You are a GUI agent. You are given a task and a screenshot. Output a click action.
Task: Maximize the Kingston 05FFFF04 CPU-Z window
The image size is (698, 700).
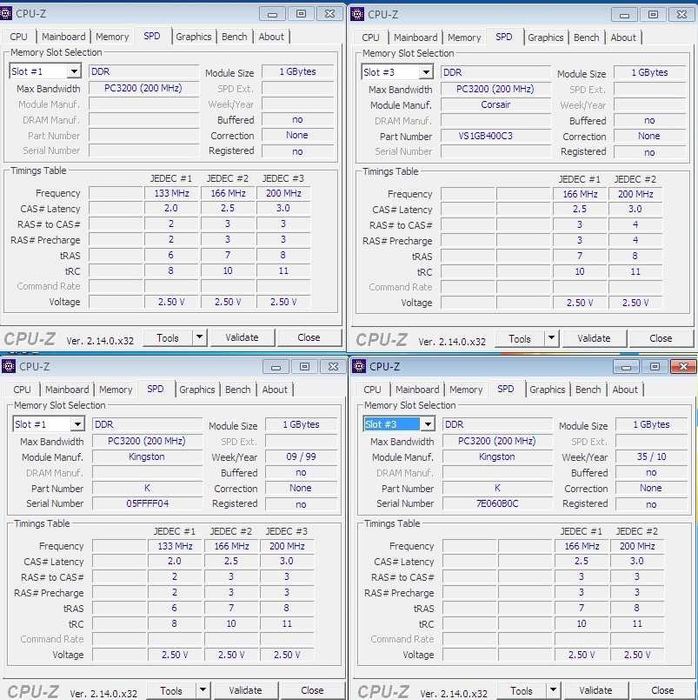click(x=305, y=367)
